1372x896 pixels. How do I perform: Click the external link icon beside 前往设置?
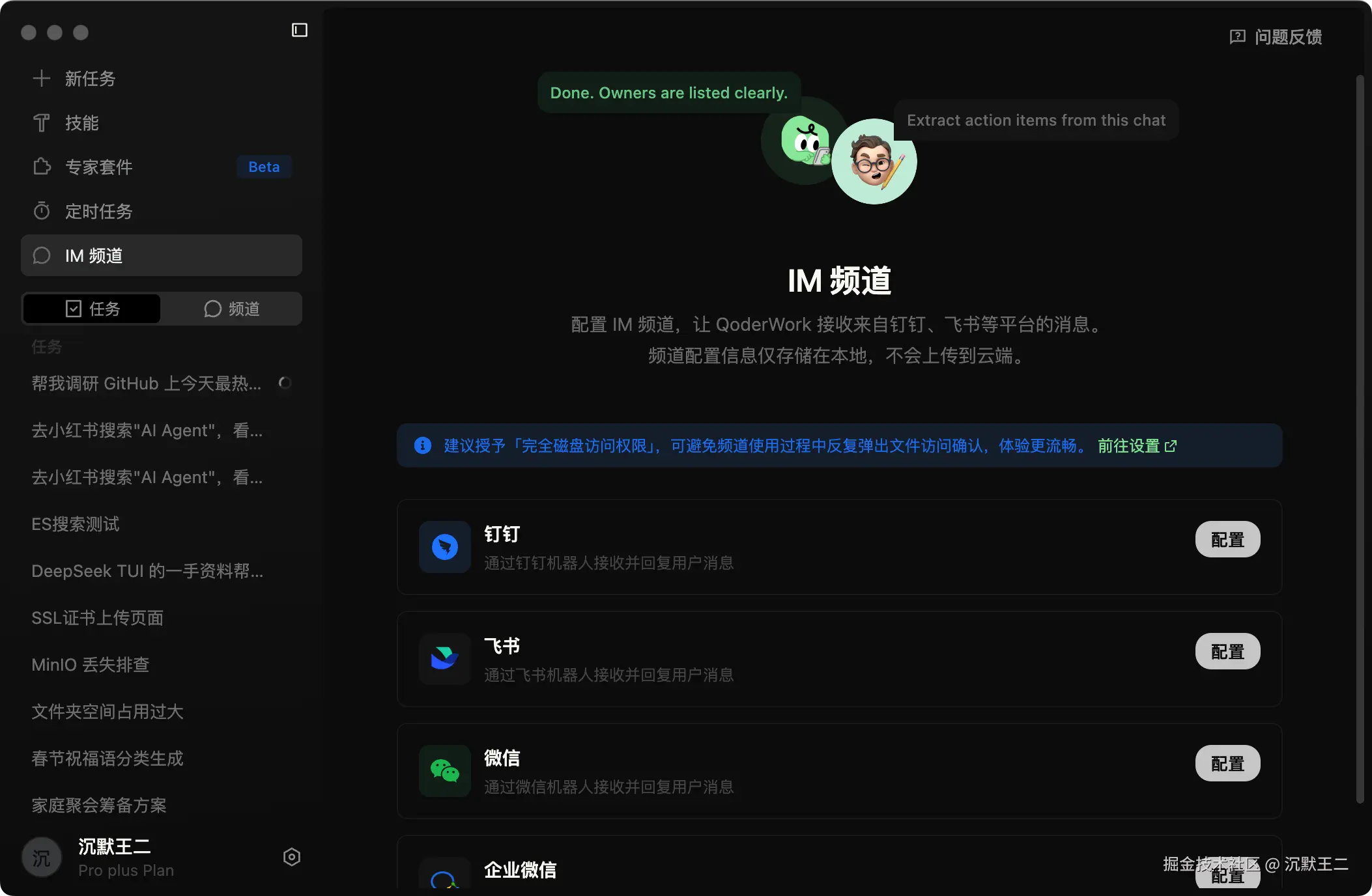[x=1171, y=446]
